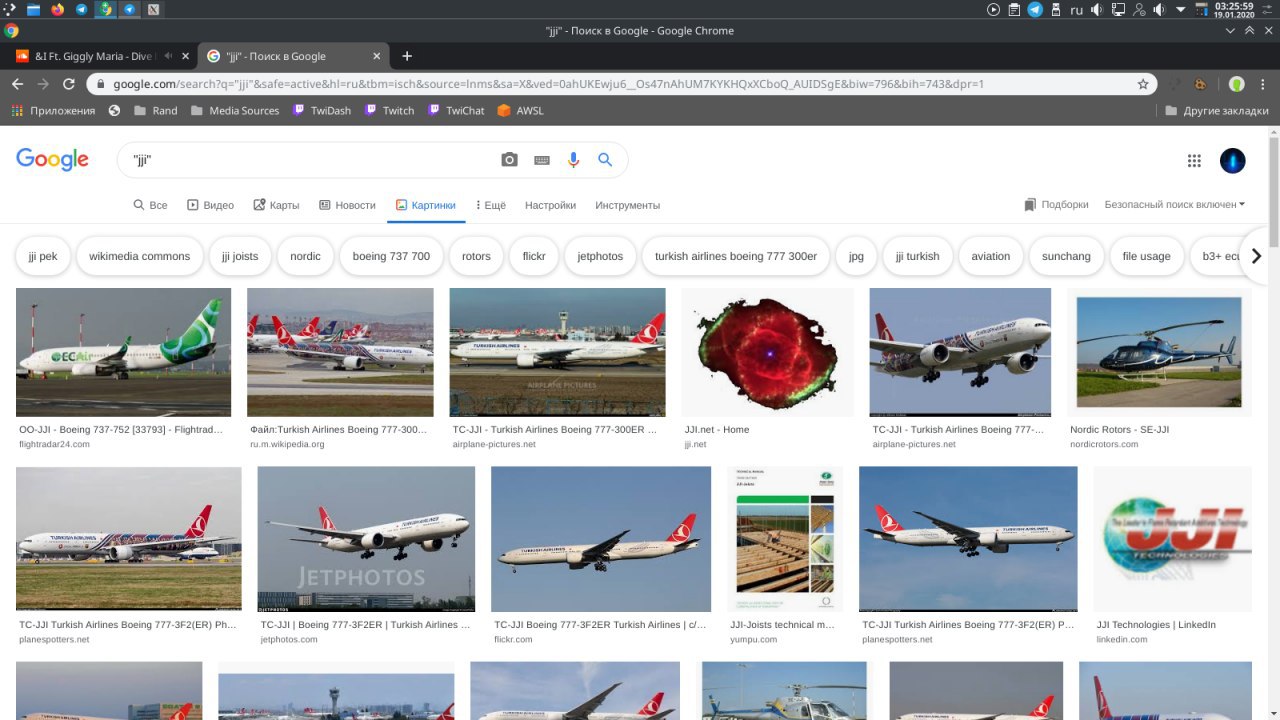Select the 'wikimedia commons' chip

pyautogui.click(x=139, y=256)
